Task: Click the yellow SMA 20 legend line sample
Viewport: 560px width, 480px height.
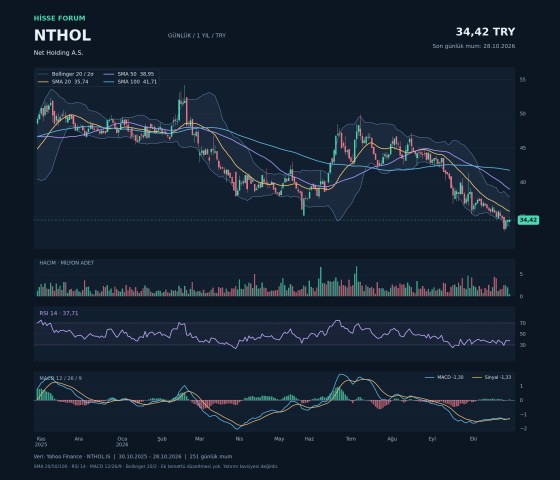Action: pos(43,82)
